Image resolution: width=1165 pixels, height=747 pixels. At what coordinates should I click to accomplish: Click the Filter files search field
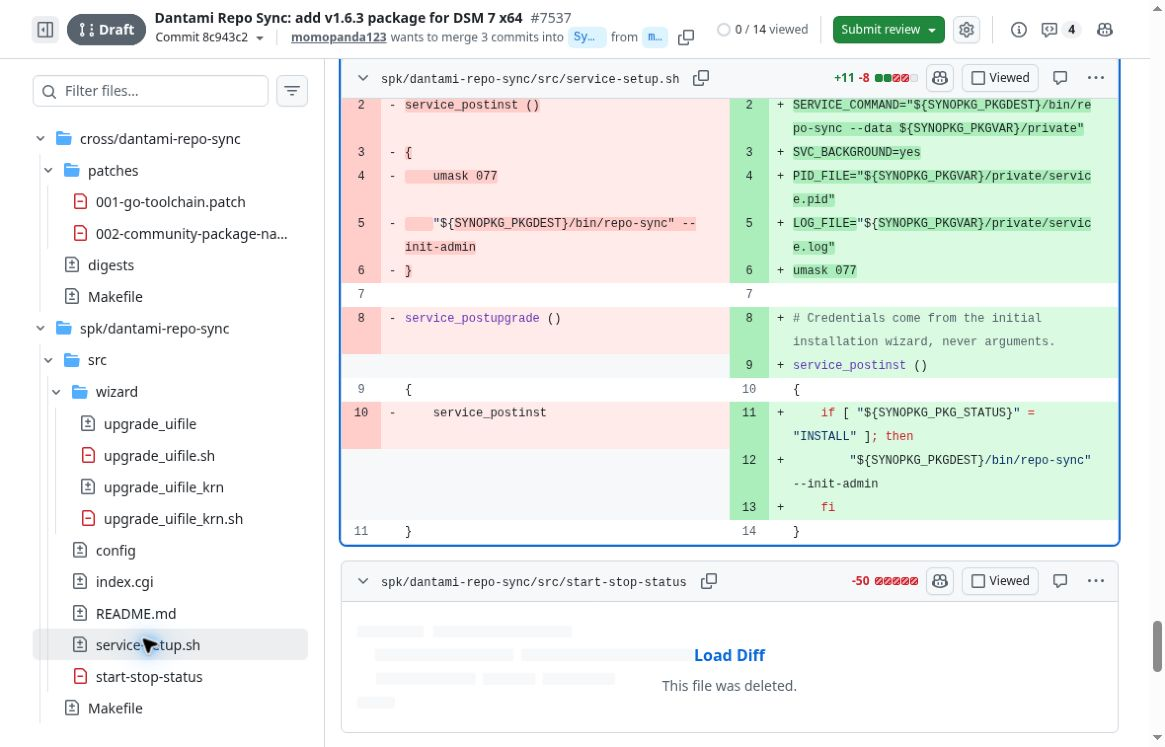point(151,91)
